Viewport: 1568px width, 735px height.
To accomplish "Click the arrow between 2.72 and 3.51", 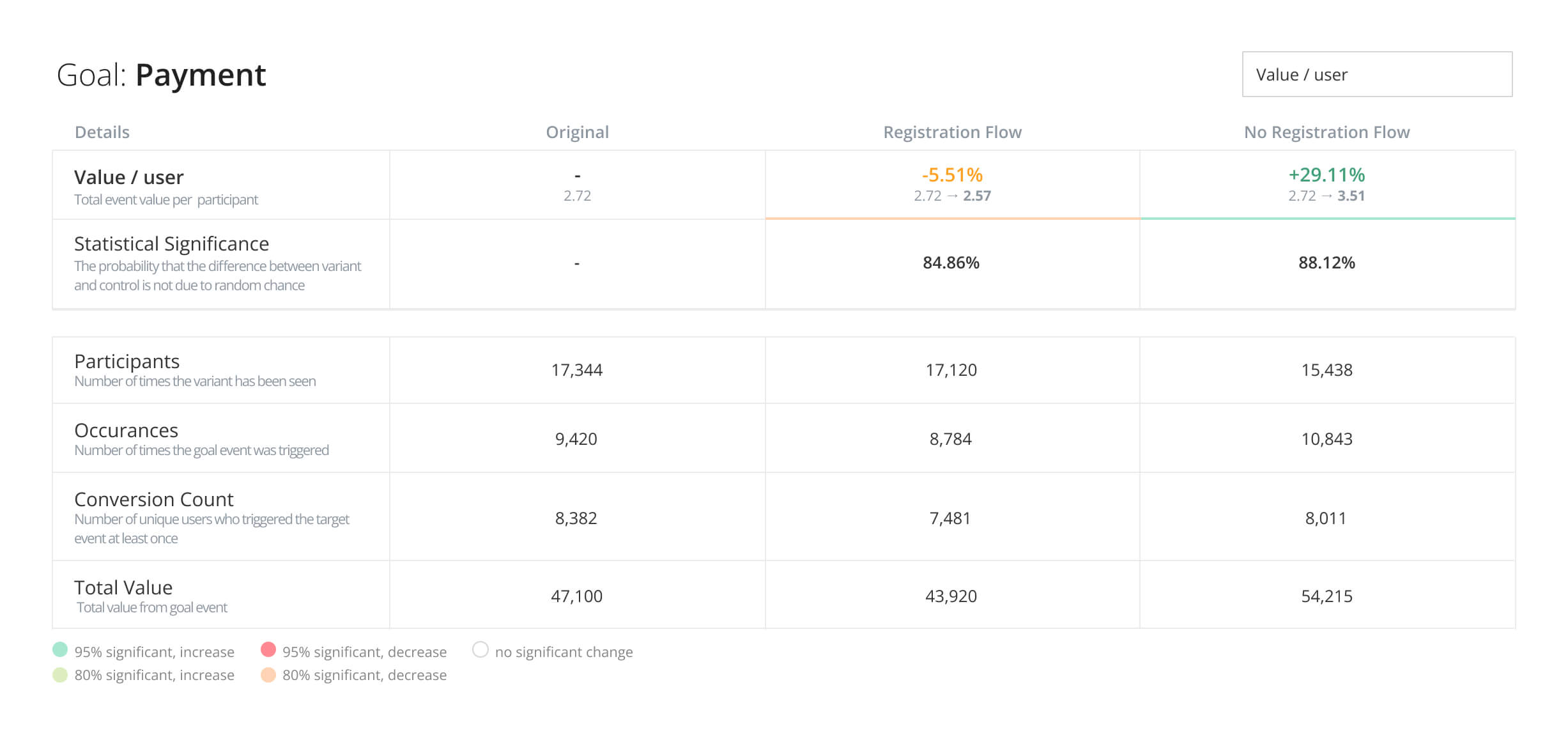I will click(1325, 196).
